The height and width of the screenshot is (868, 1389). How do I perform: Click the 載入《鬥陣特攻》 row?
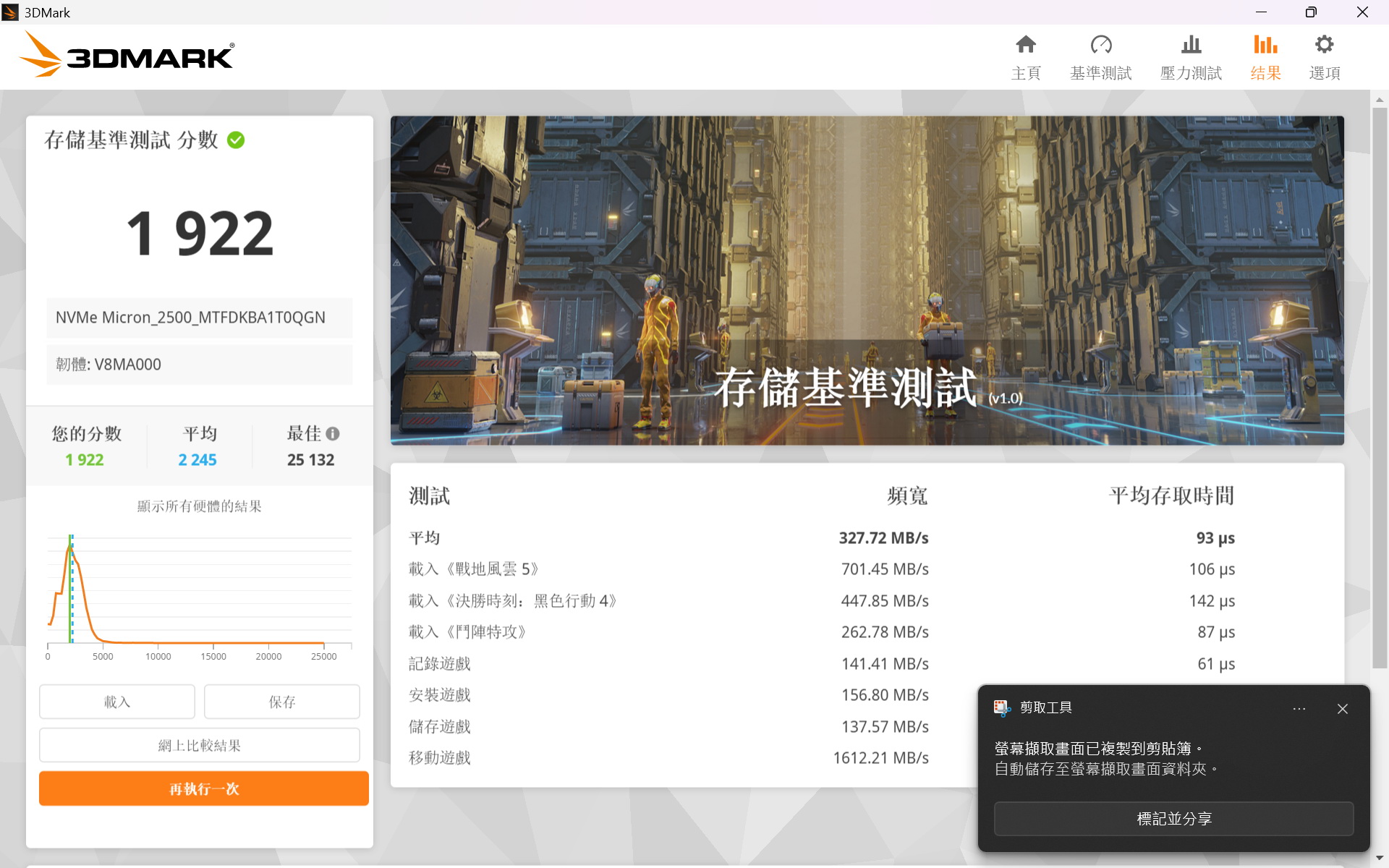point(821,632)
